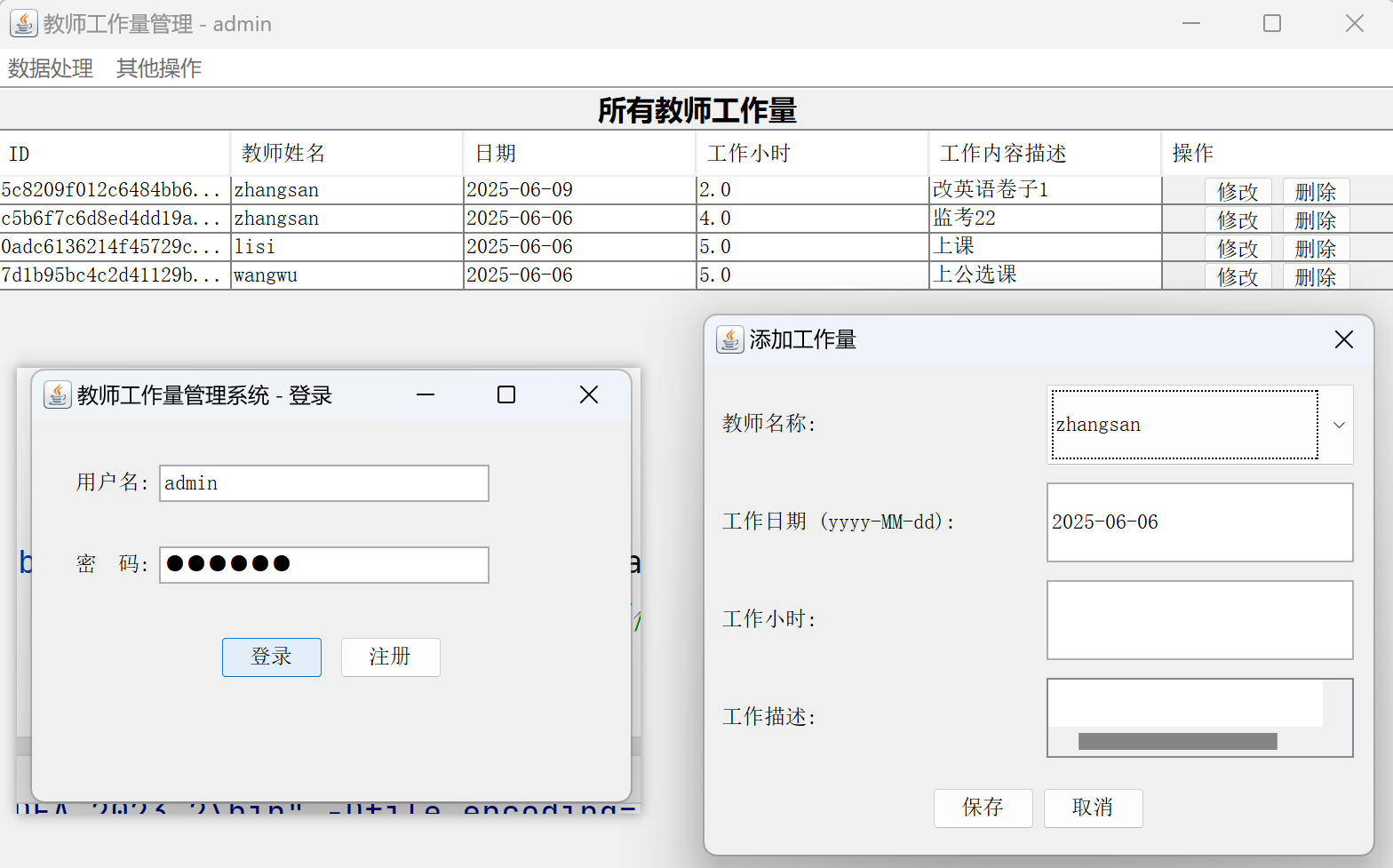Viewport: 1393px width, 868px height.
Task: Click the 工作日期 input field
Action: (x=1200, y=522)
